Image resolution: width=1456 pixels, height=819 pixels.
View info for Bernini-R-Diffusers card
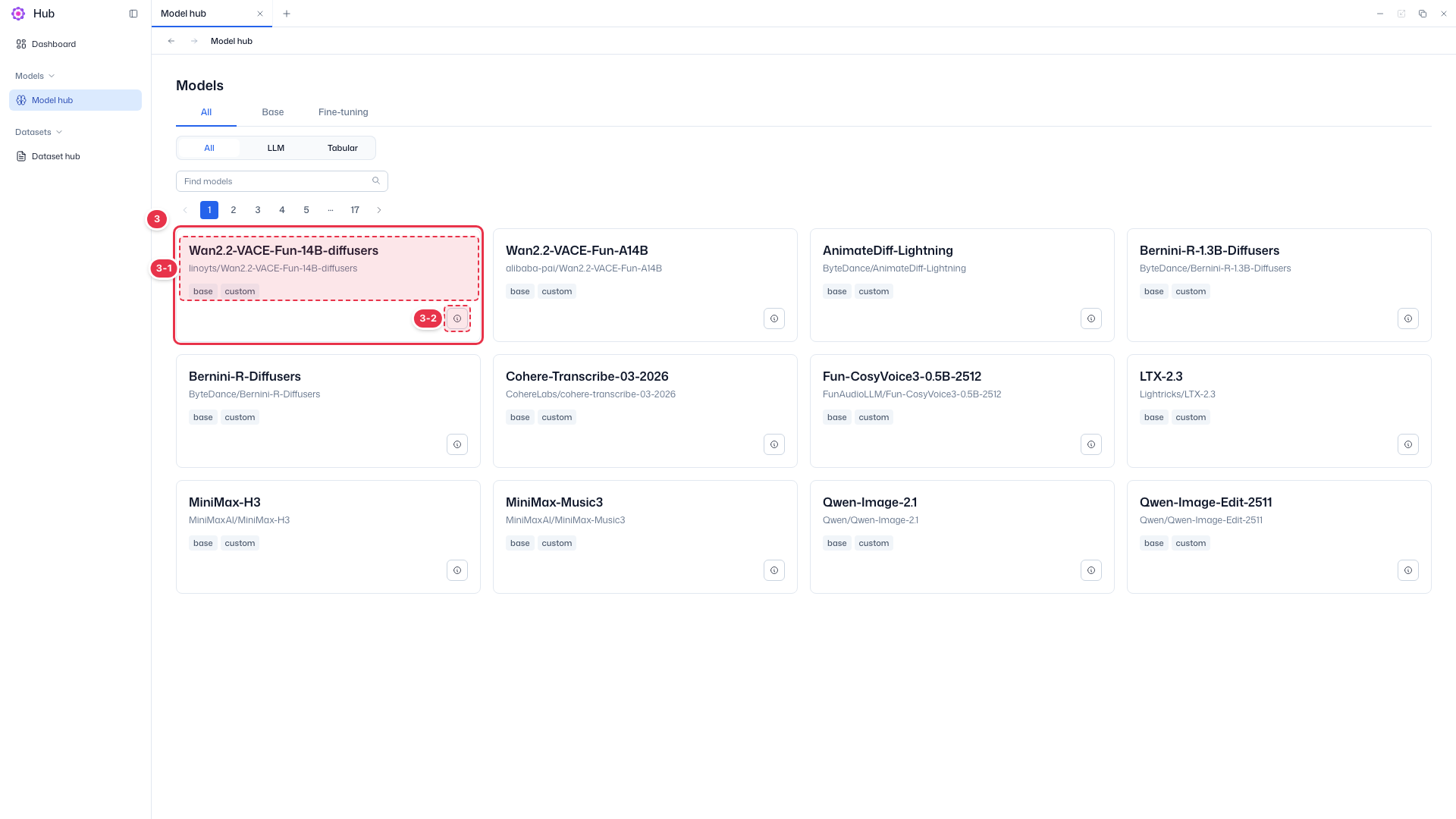(x=457, y=444)
